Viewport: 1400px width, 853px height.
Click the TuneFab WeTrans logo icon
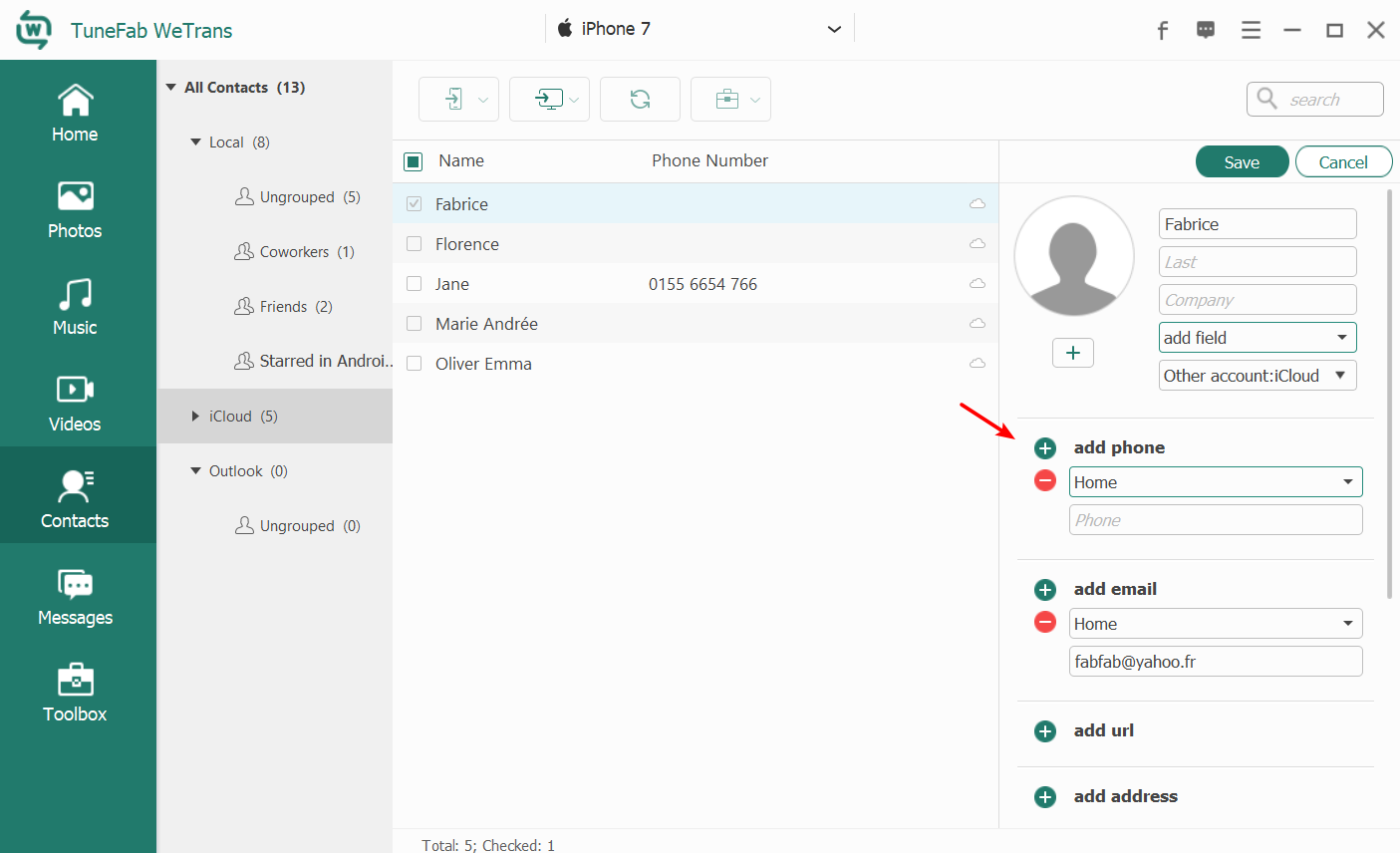point(33,30)
